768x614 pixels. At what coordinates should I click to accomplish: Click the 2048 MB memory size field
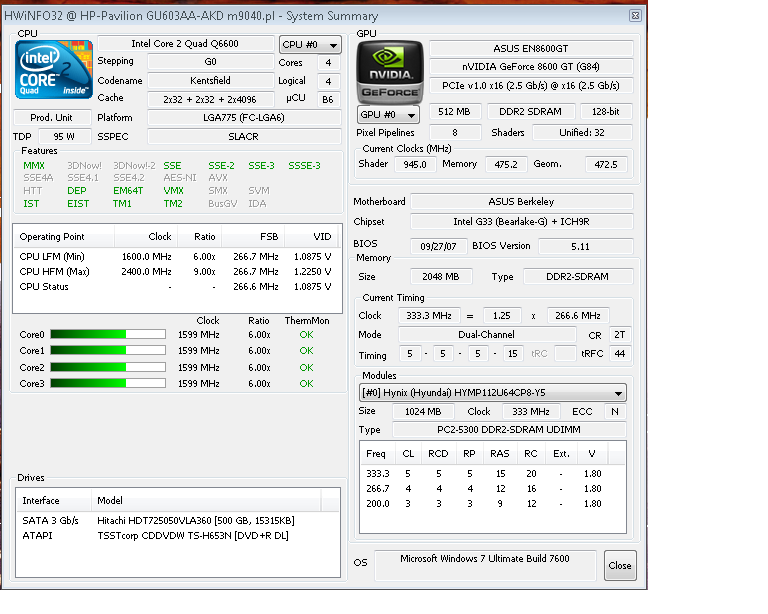pyautogui.click(x=441, y=277)
